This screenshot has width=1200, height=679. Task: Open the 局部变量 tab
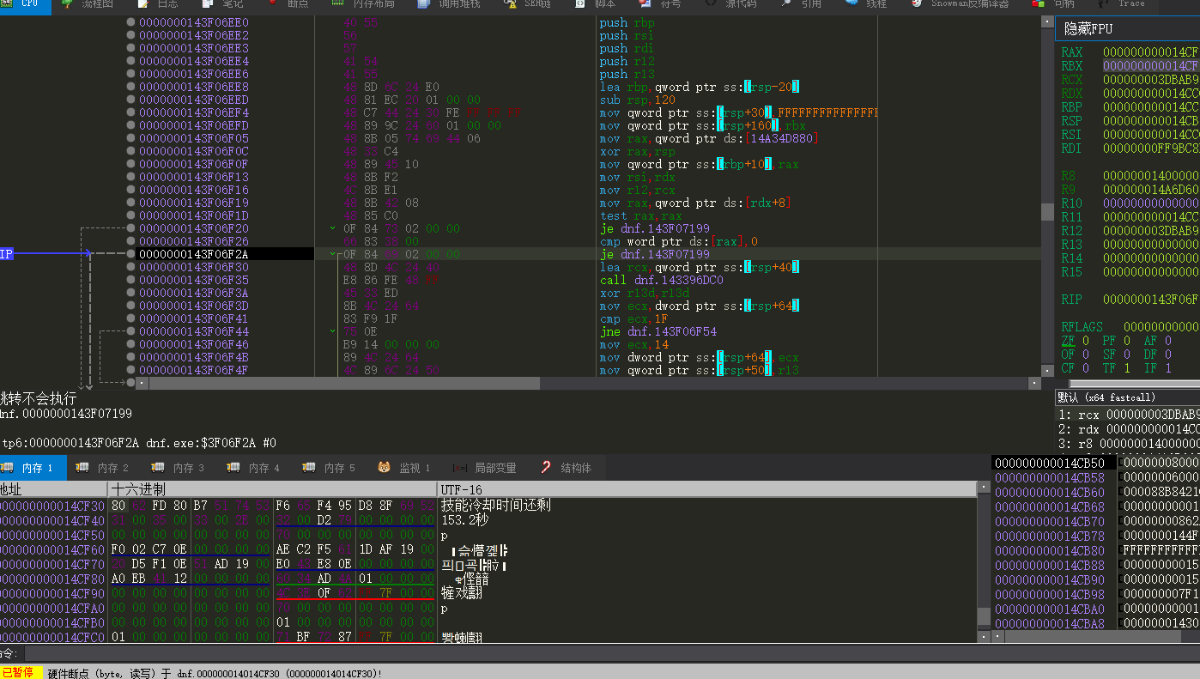(484, 467)
